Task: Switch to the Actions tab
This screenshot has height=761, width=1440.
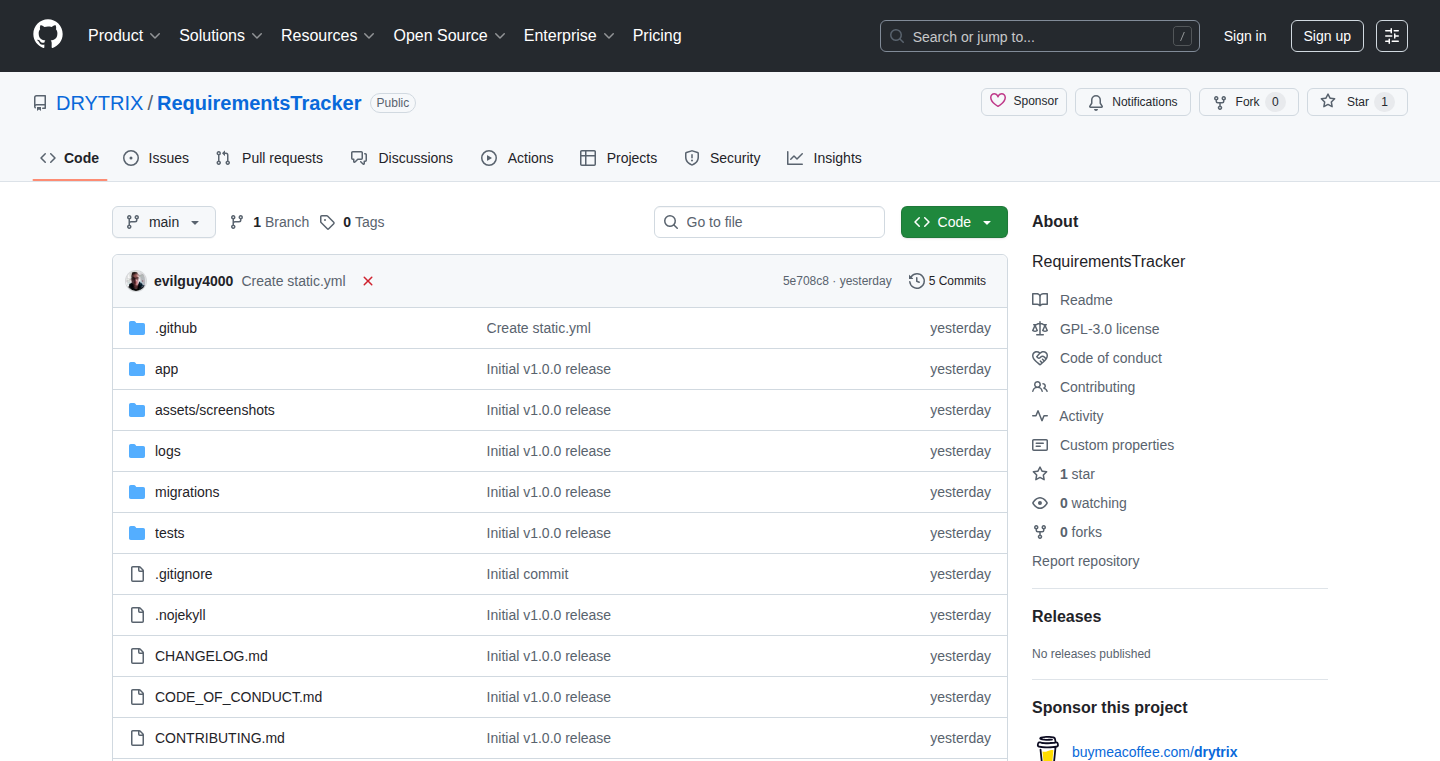Action: (517, 158)
